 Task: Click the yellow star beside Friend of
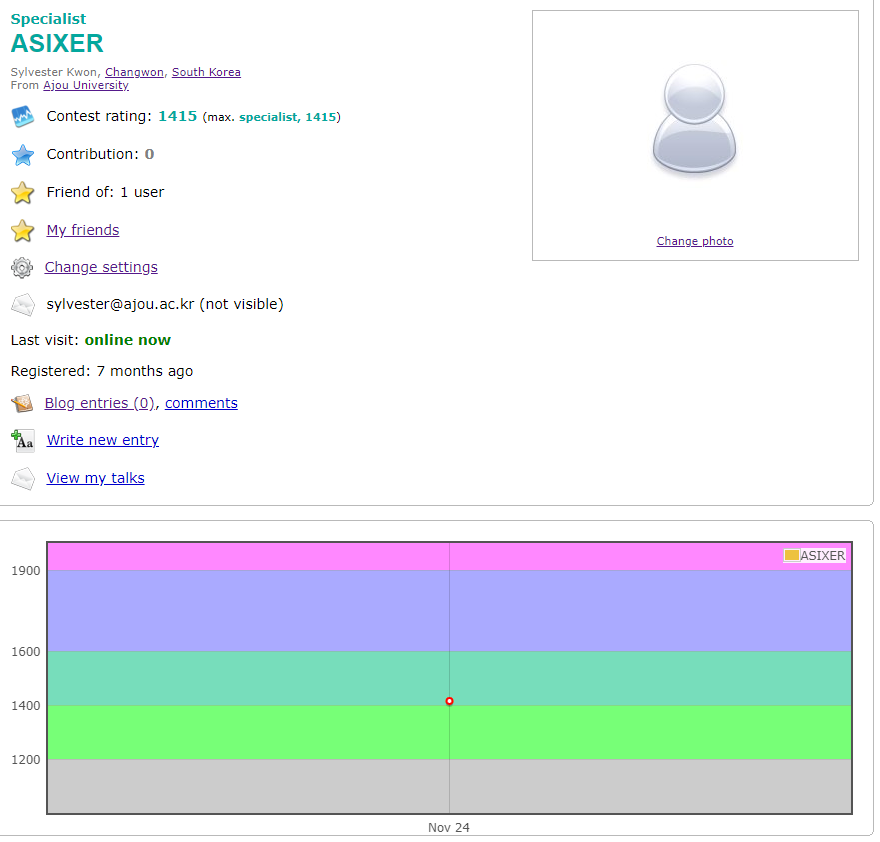(22, 193)
